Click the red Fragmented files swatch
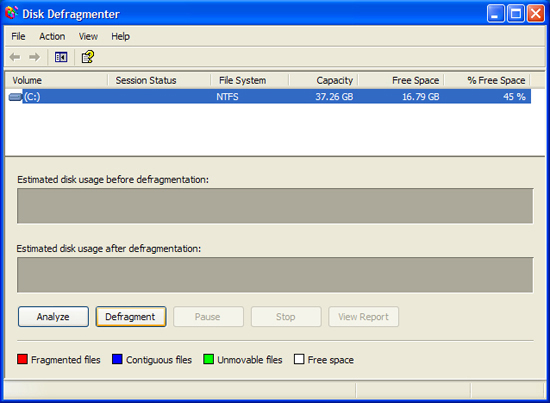The height and width of the screenshot is (403, 550). coord(22,359)
